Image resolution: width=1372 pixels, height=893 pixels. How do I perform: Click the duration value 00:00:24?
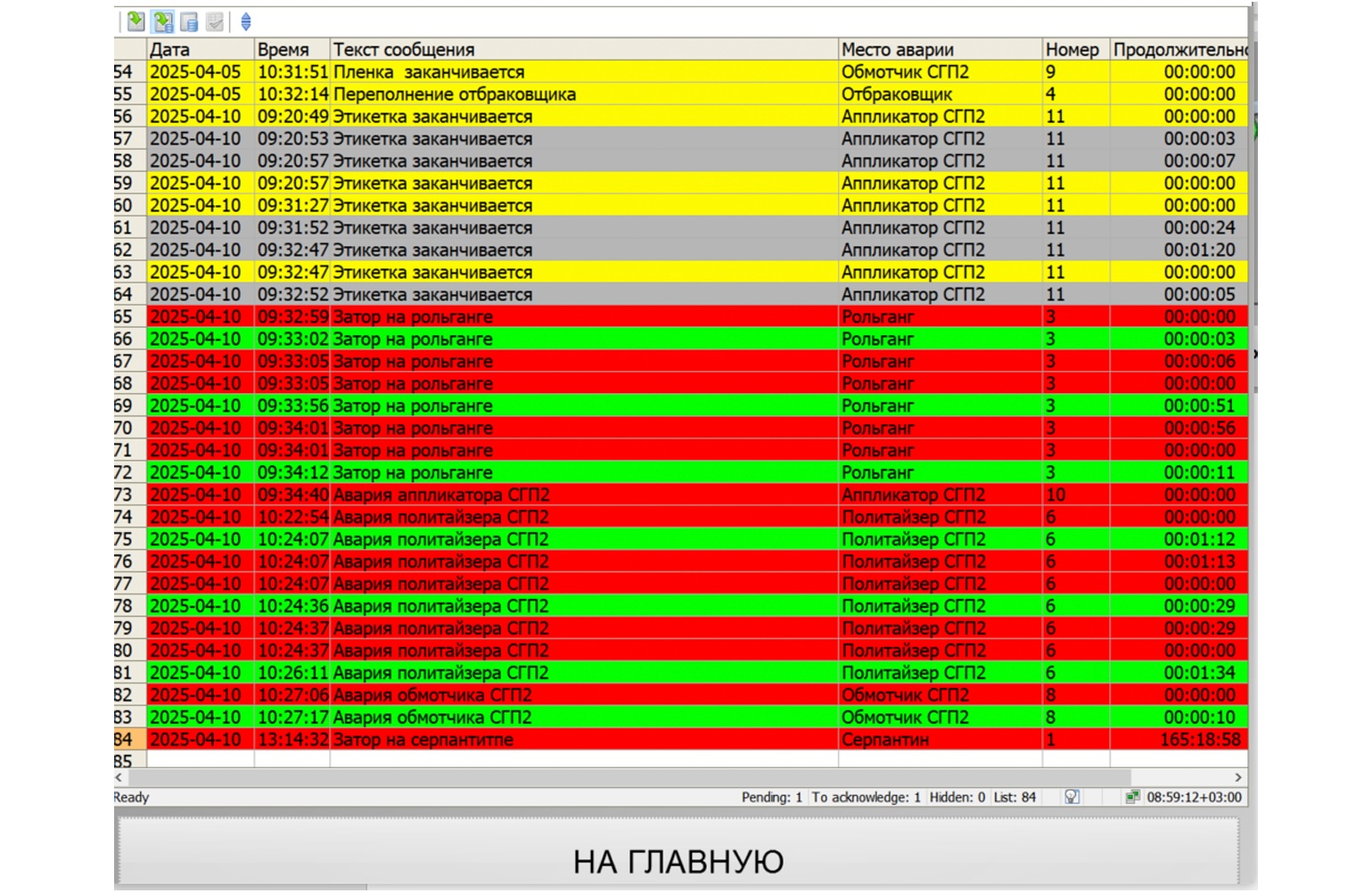click(1200, 228)
